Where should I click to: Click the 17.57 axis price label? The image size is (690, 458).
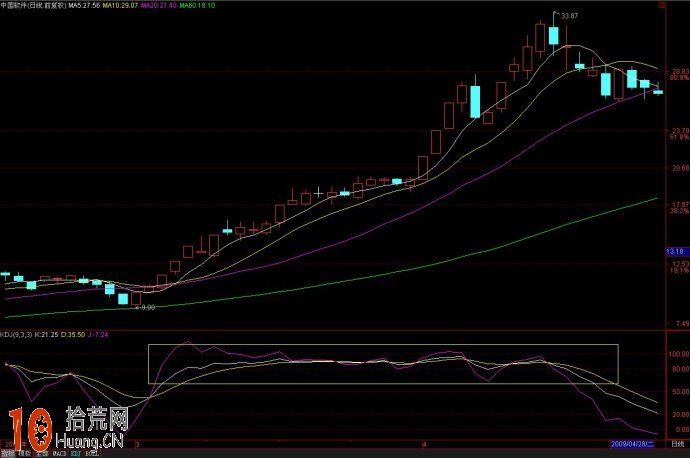pos(679,205)
